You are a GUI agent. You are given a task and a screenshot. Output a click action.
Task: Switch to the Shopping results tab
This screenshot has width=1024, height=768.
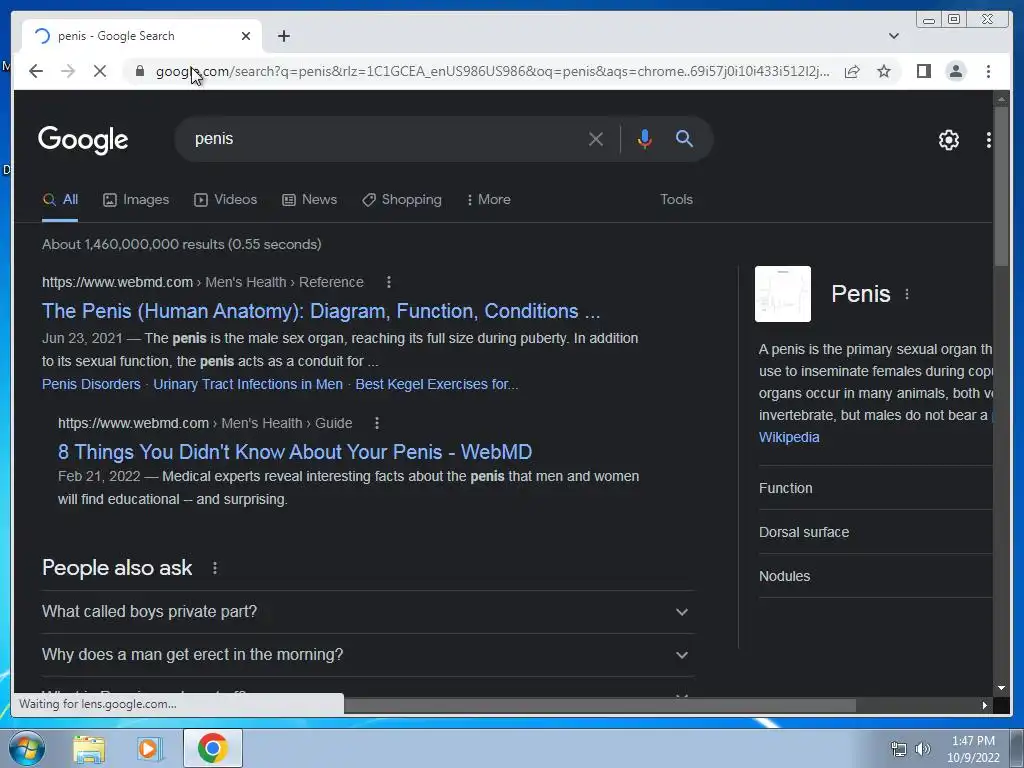(x=402, y=200)
